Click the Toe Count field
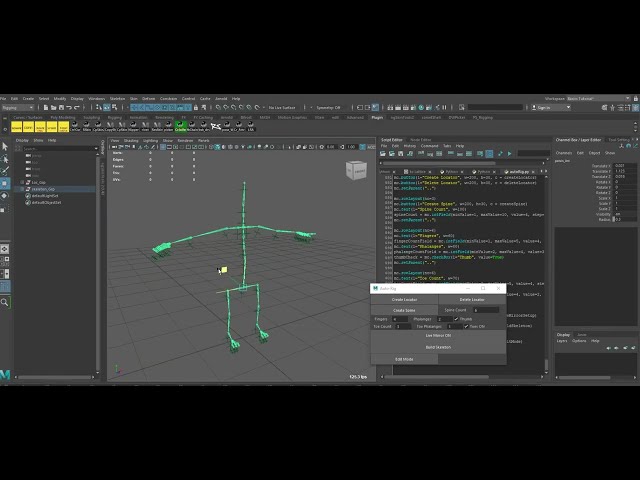The width and height of the screenshot is (640, 480). [403, 327]
